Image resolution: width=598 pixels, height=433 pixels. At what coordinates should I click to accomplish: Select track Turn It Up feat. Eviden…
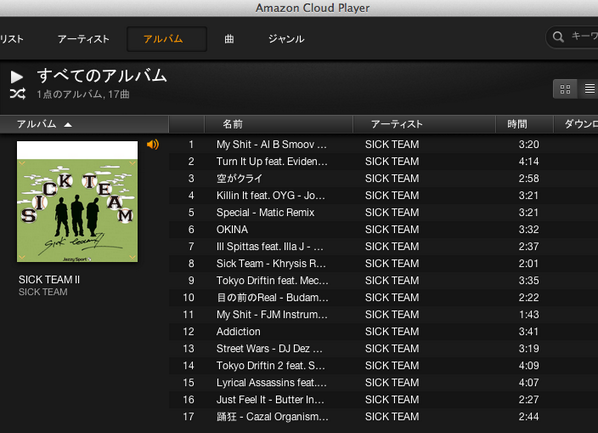tap(272, 161)
